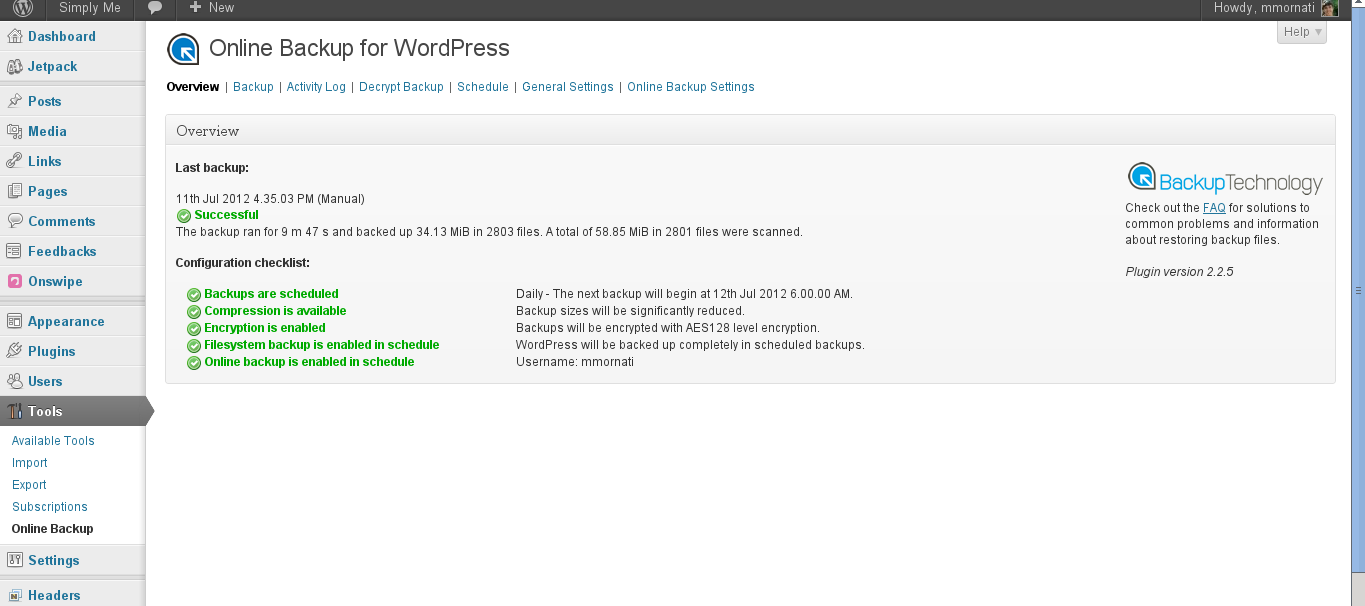Screen dimensions: 1365x606
Task: Click the Dashboard house icon
Action: coord(15,36)
